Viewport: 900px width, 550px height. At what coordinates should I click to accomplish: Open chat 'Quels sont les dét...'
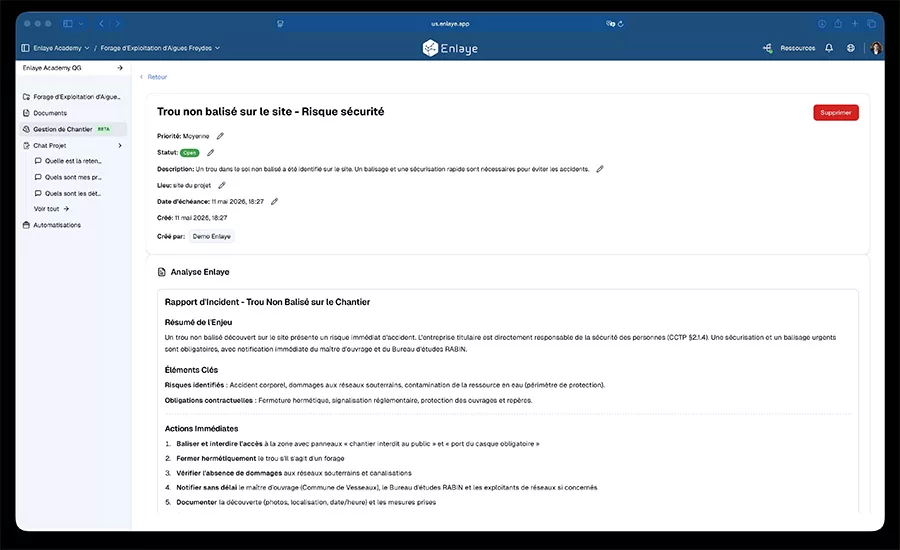[73, 193]
